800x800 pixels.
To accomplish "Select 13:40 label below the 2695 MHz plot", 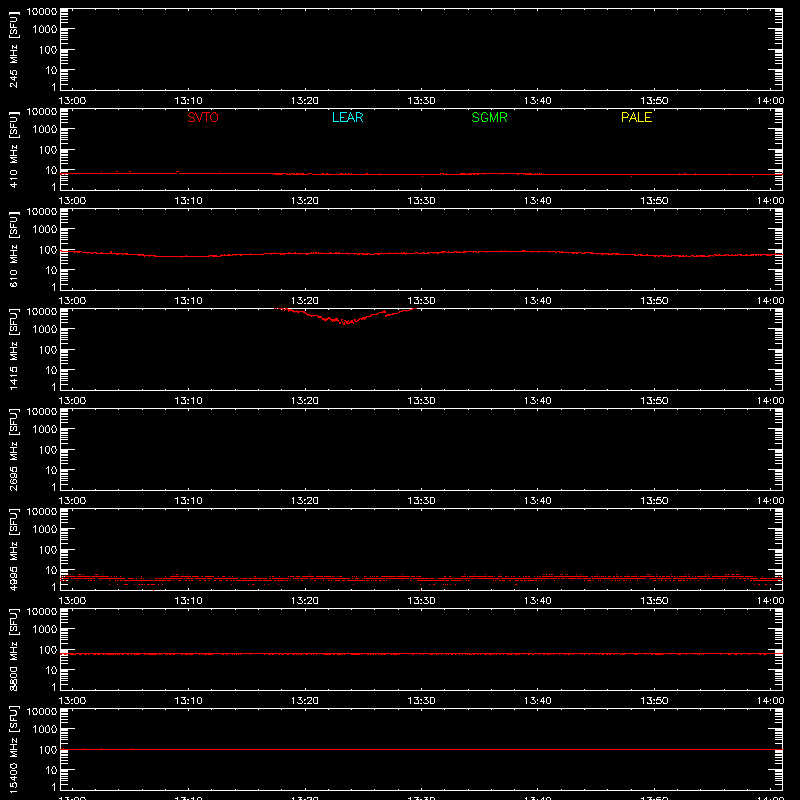I will [538, 501].
